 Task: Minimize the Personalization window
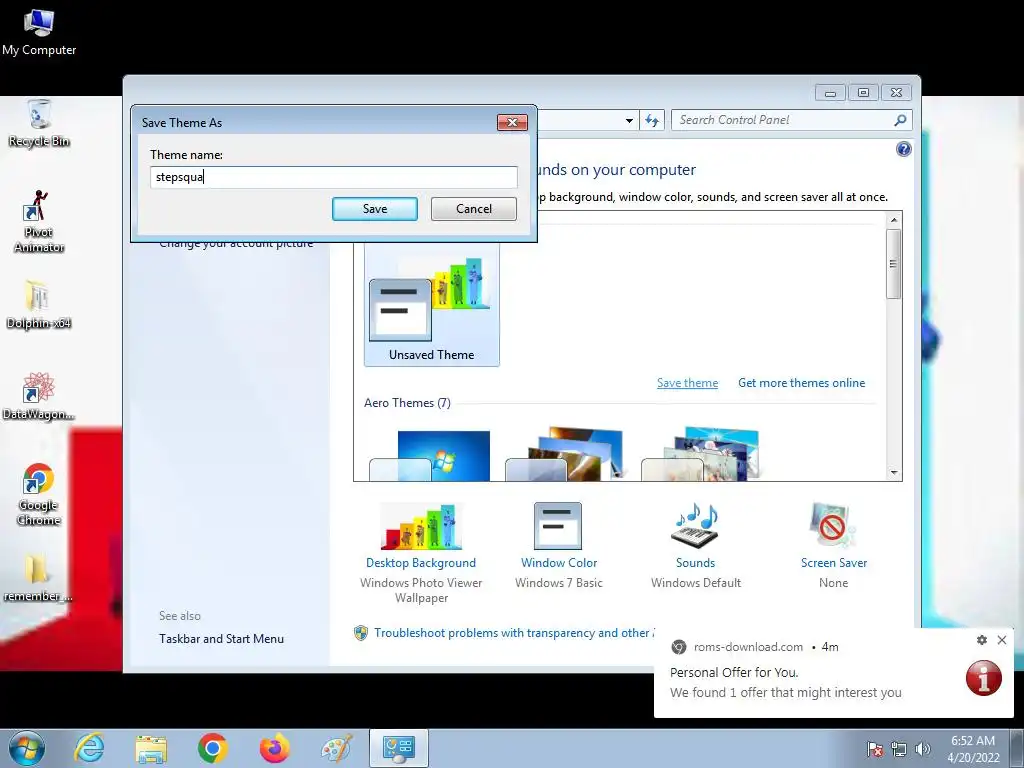pyautogui.click(x=830, y=93)
